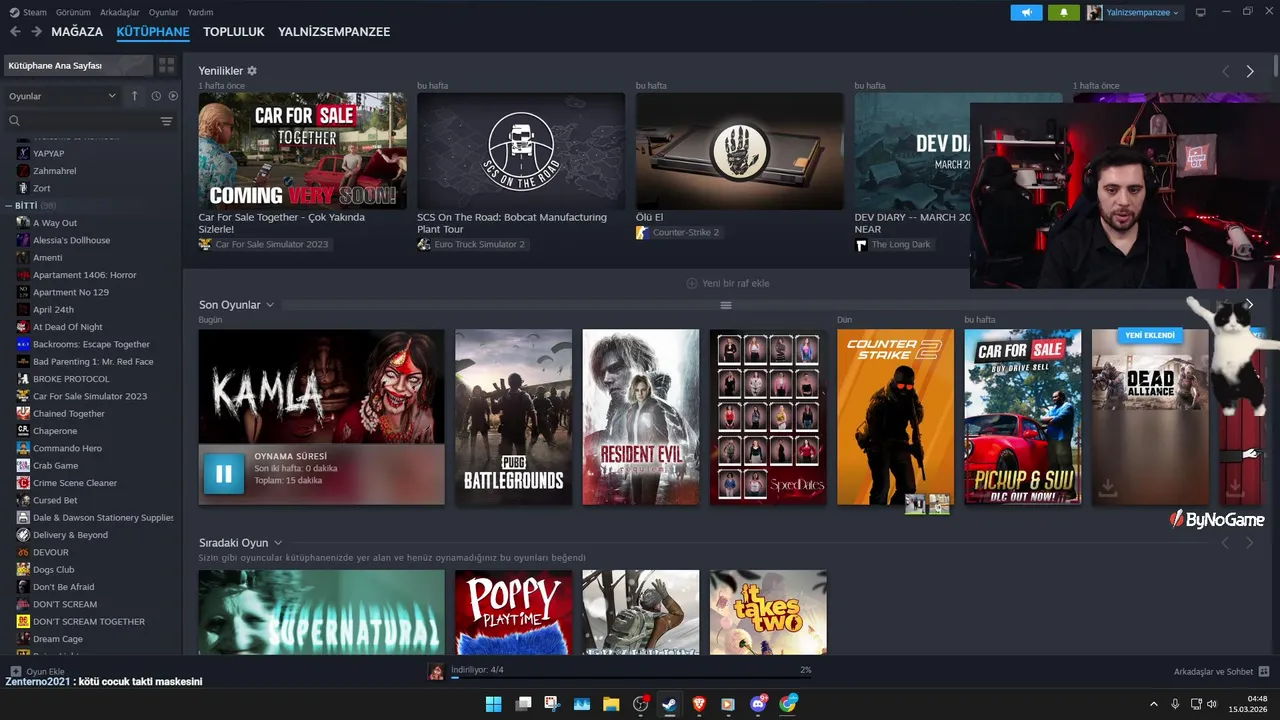Open advanced filter options icon
This screenshot has height=720, width=1280.
(166, 121)
